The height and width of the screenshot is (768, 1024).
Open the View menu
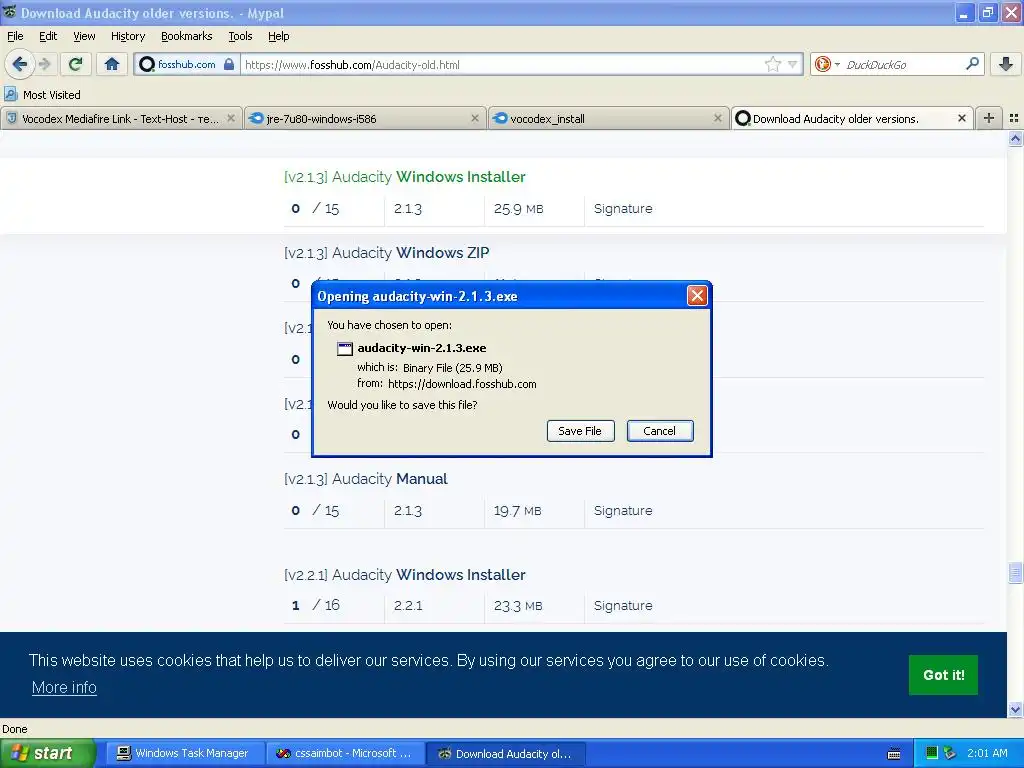[x=84, y=36]
